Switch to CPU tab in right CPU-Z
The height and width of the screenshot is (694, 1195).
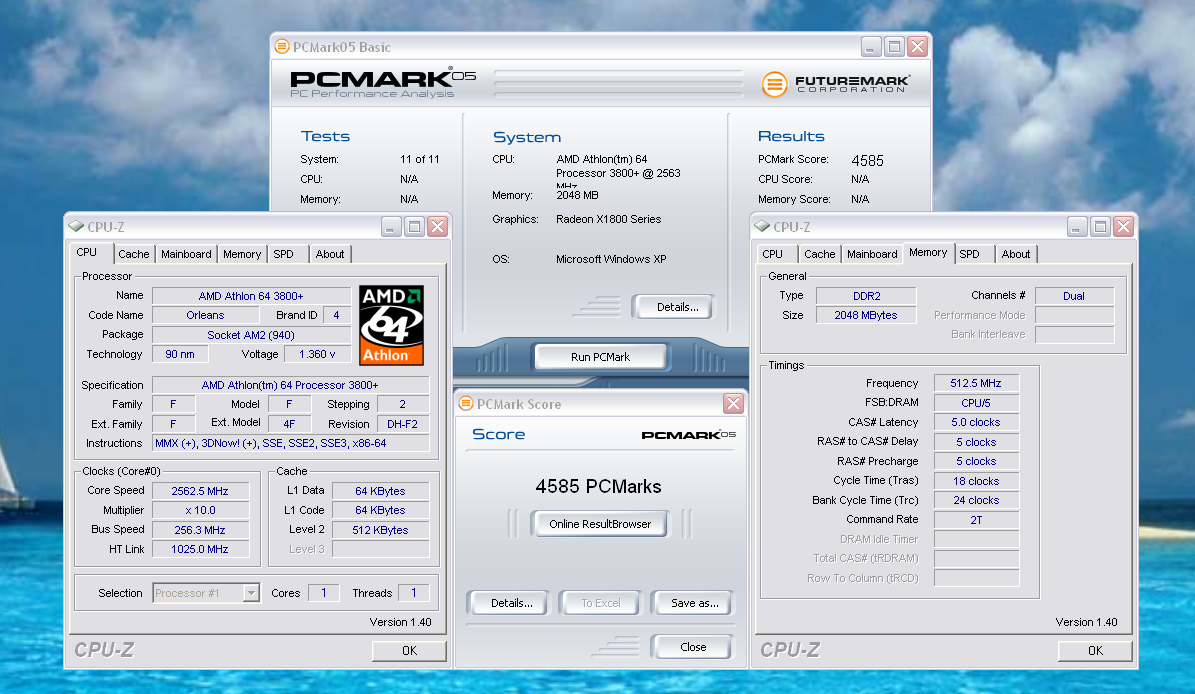click(773, 254)
